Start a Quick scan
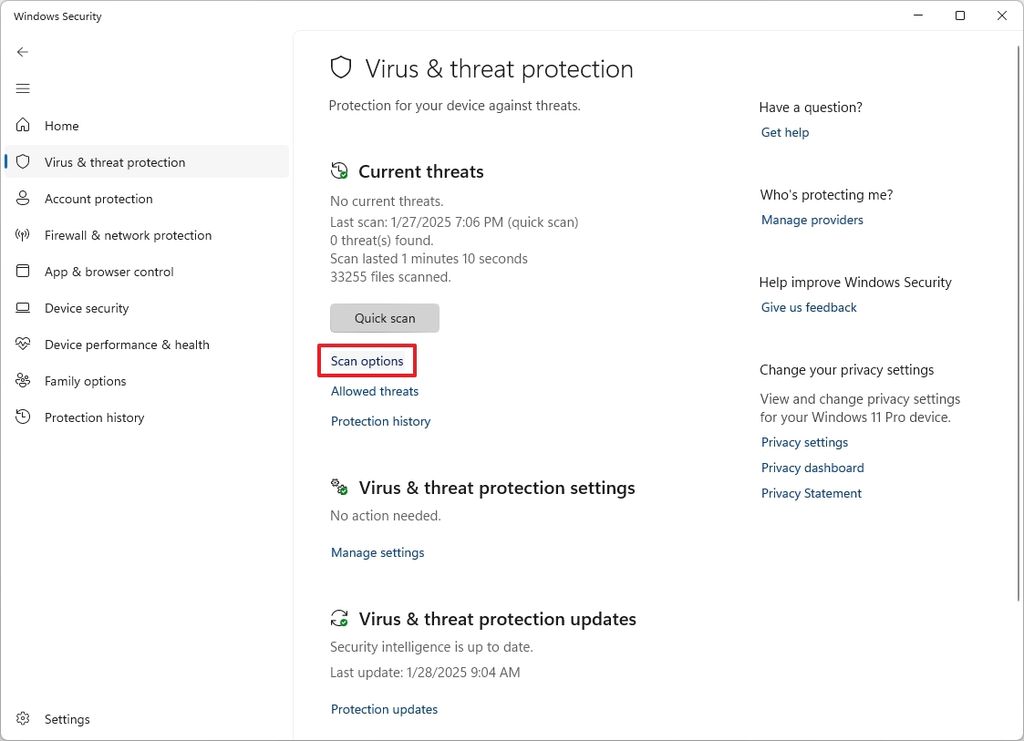The image size is (1024, 741). click(x=384, y=317)
